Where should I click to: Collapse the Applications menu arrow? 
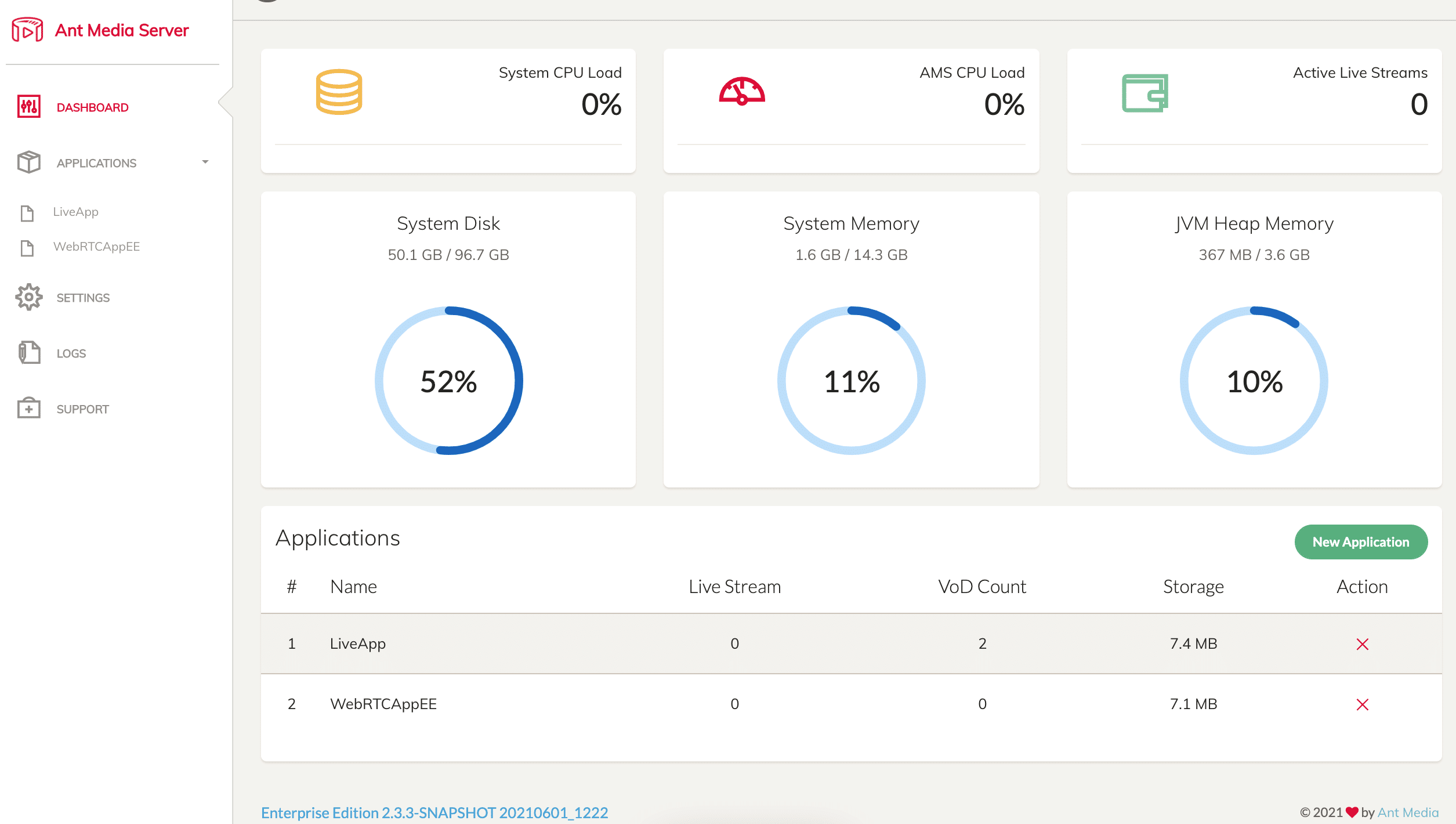tap(205, 162)
